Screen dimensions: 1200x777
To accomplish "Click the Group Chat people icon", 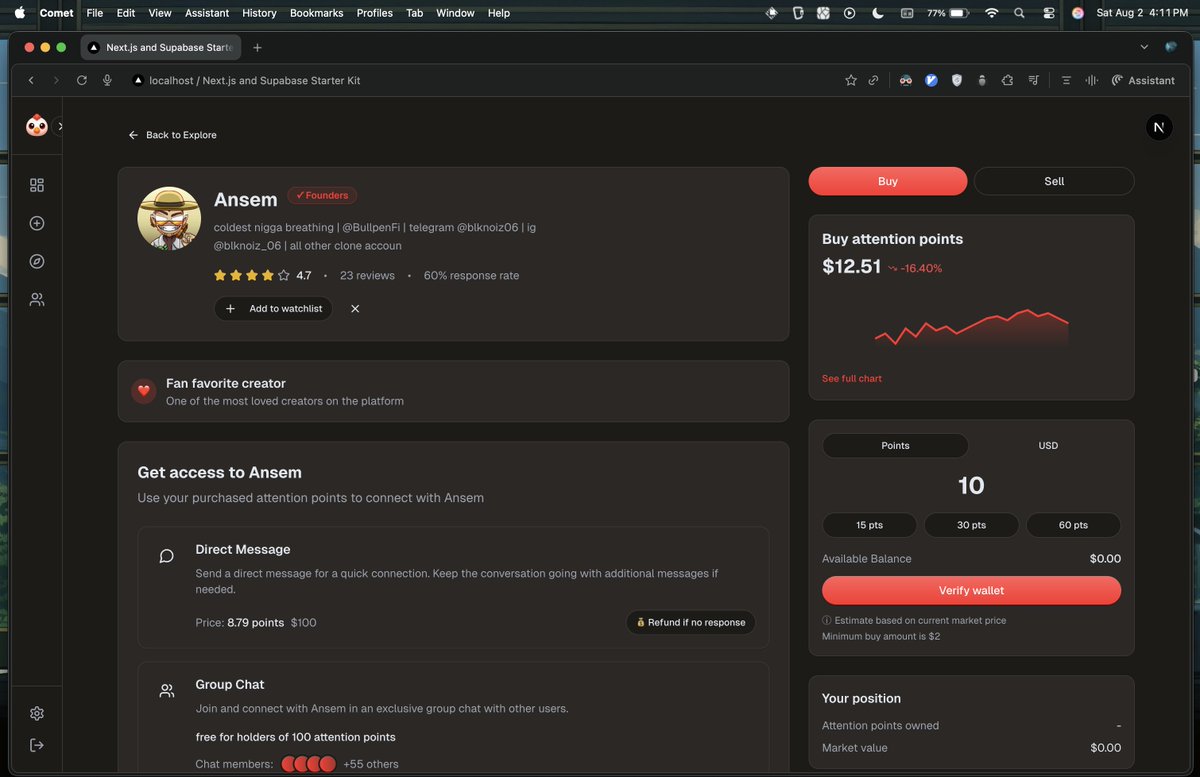I will tap(167, 691).
